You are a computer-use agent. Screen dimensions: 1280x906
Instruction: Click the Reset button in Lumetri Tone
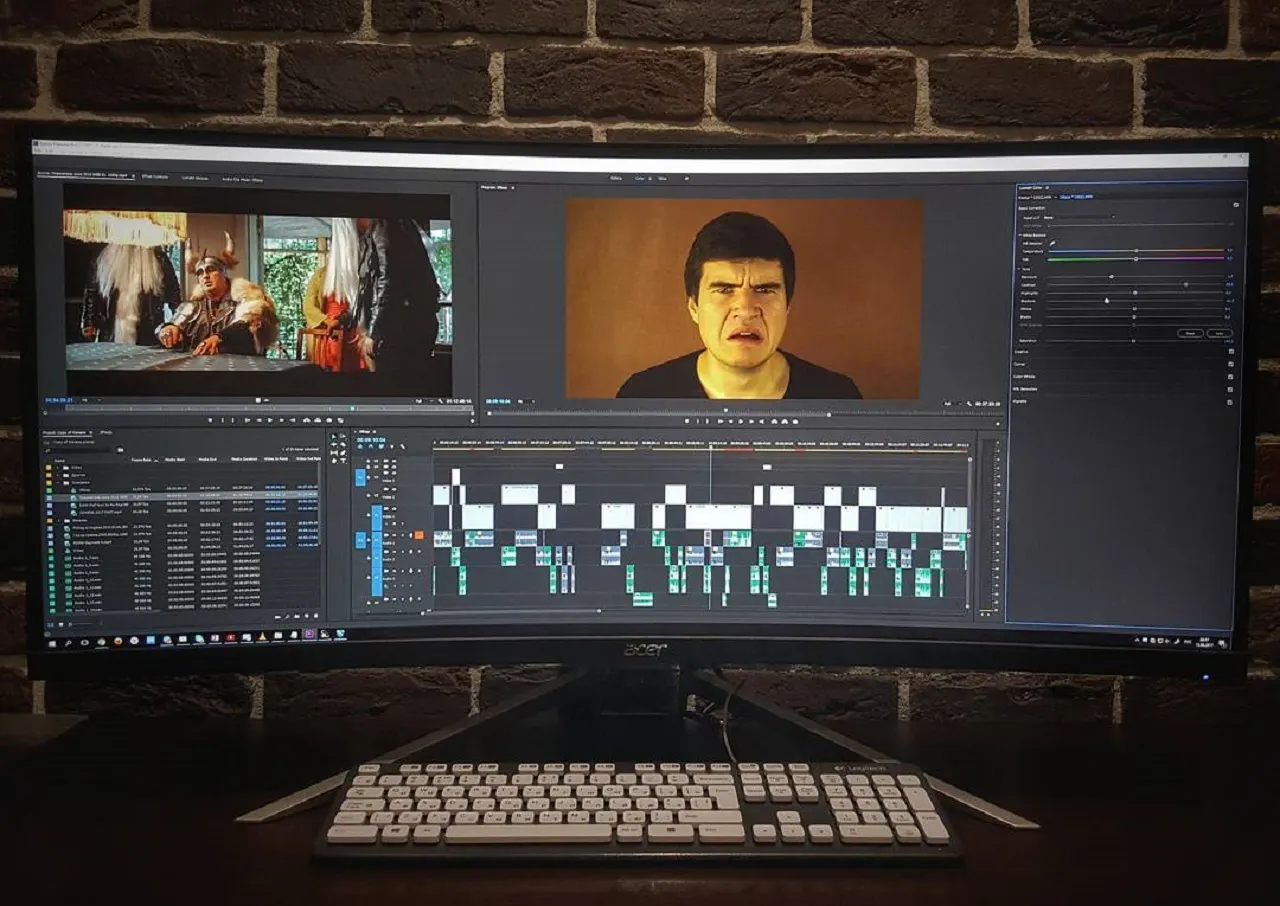point(1189,333)
